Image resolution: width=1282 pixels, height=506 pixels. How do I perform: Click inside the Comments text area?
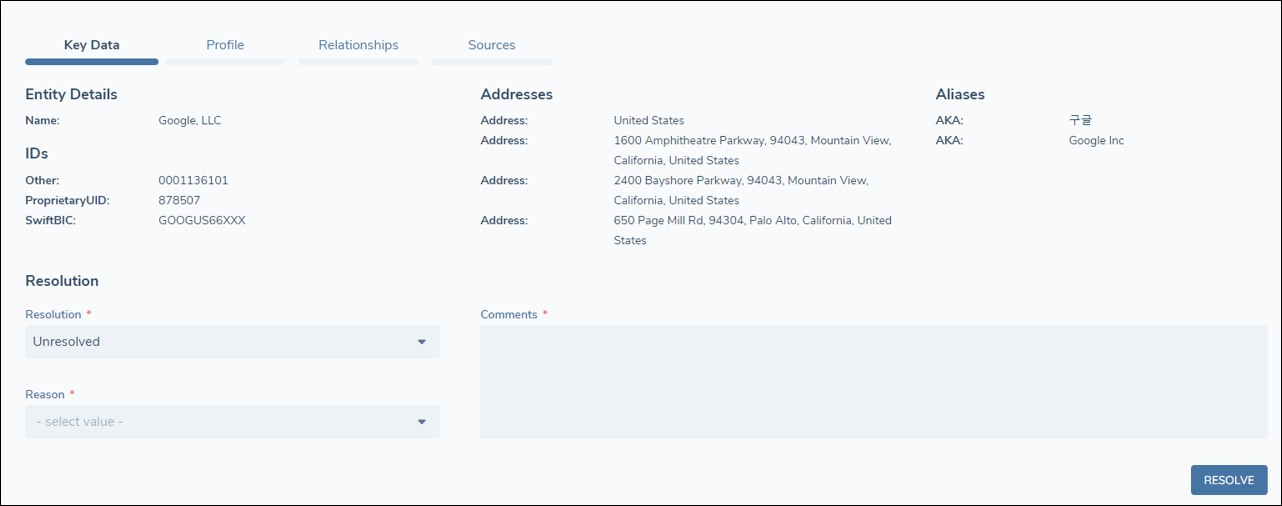[x=873, y=382]
